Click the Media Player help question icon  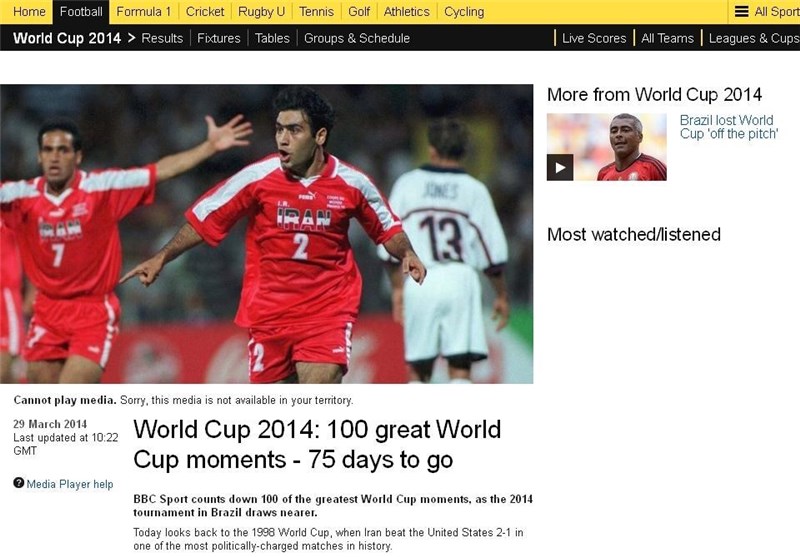click(x=18, y=483)
